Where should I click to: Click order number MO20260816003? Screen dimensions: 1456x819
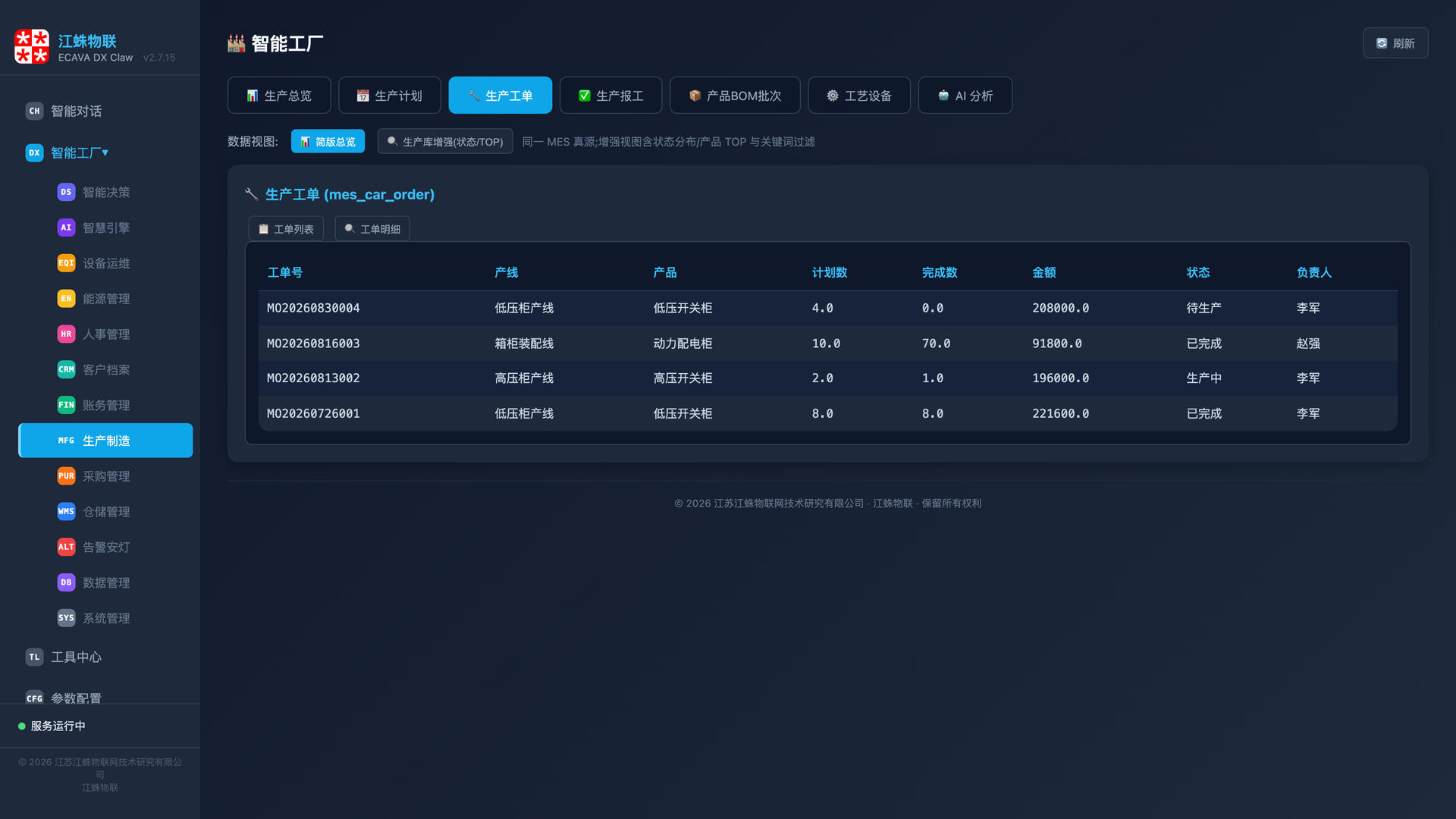pyautogui.click(x=313, y=344)
